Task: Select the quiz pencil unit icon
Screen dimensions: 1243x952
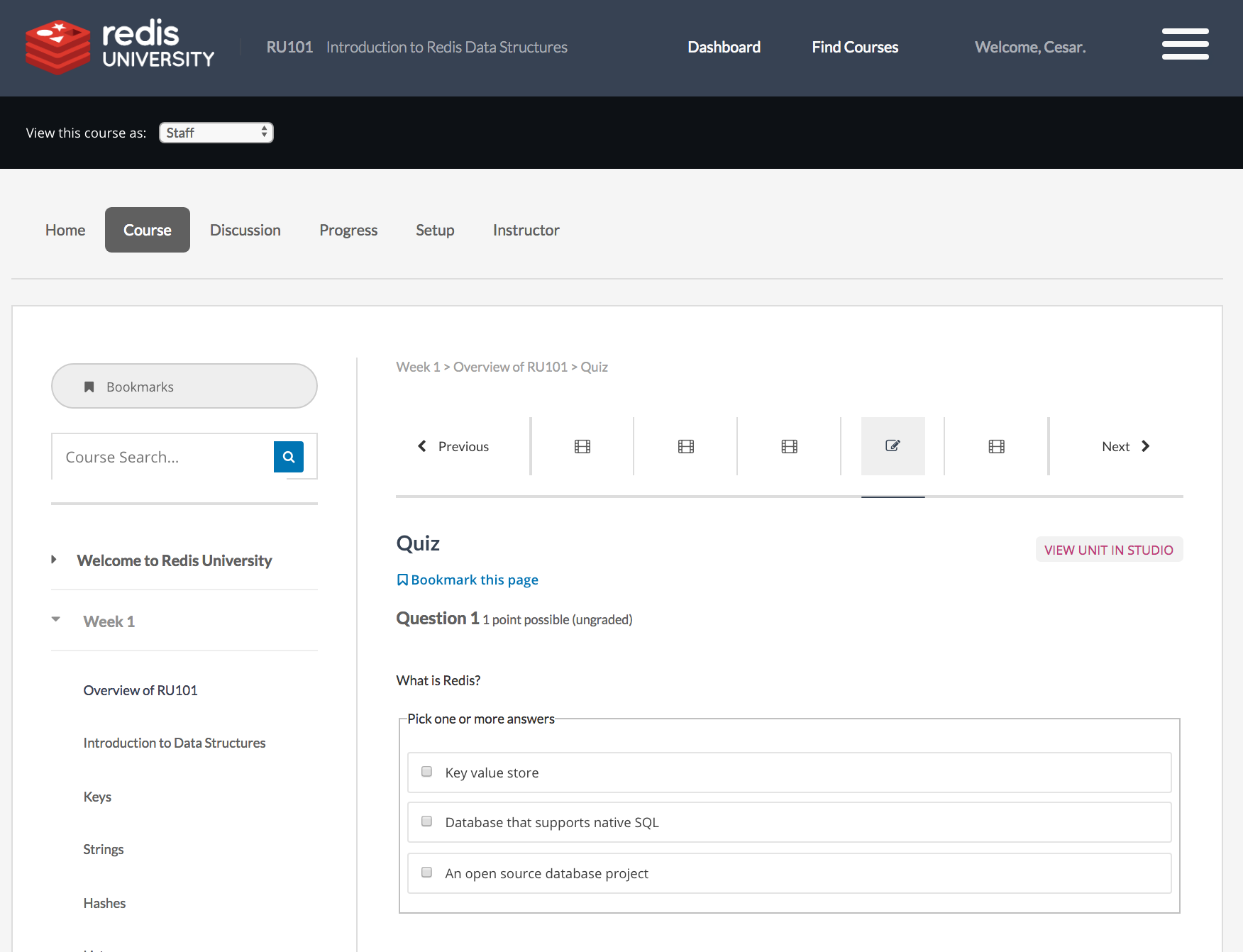Action: 893,446
